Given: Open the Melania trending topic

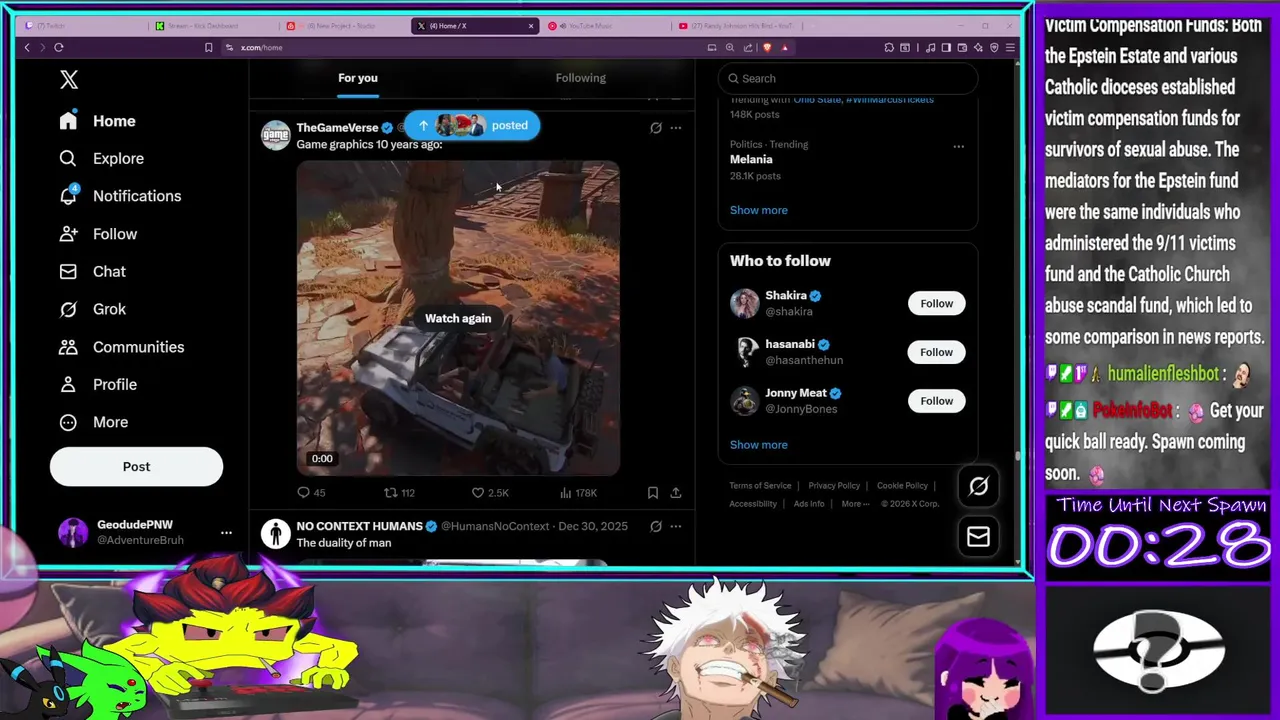Looking at the screenshot, I should [751, 160].
